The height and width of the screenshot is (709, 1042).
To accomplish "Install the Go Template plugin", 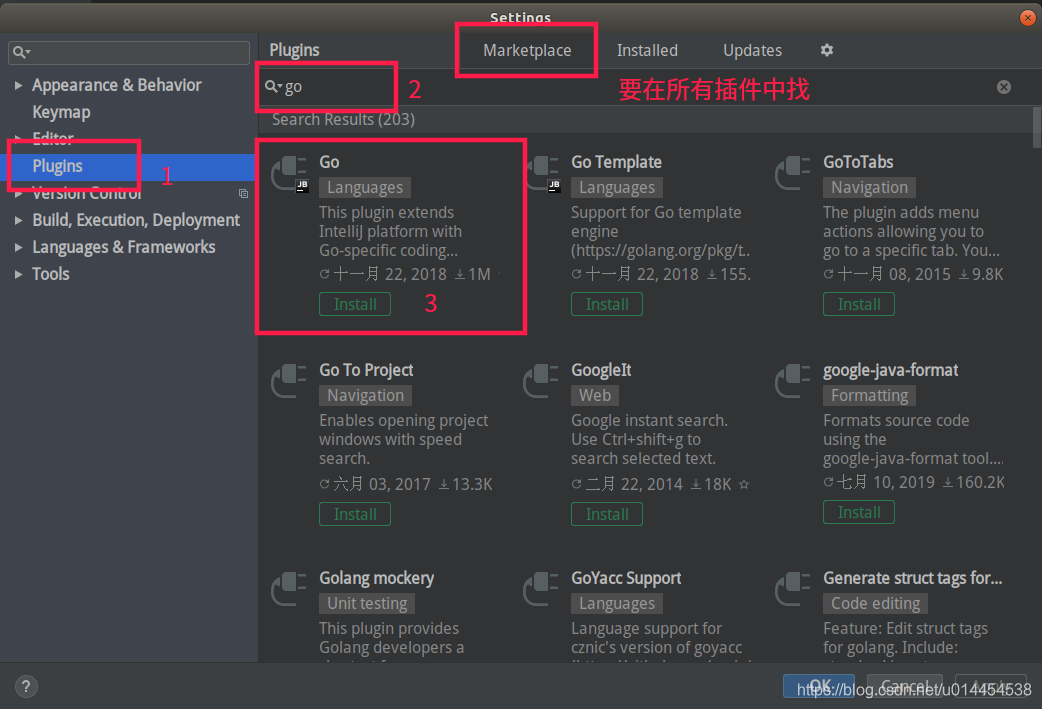I will click(607, 304).
